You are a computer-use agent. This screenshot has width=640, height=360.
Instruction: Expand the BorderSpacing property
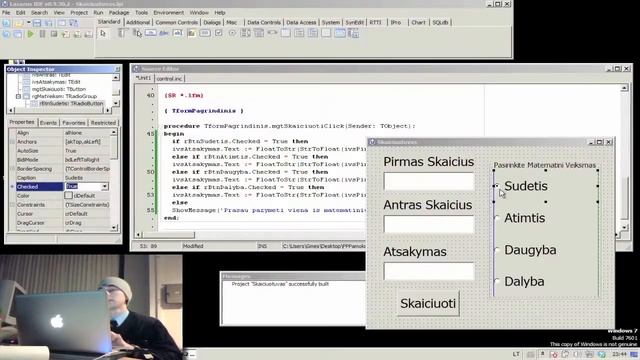12,169
